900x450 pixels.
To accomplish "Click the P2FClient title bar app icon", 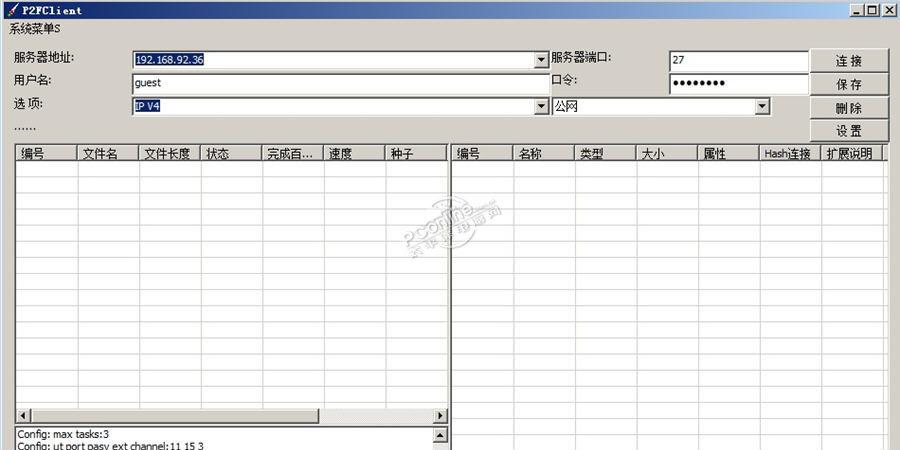I will click(x=12, y=10).
